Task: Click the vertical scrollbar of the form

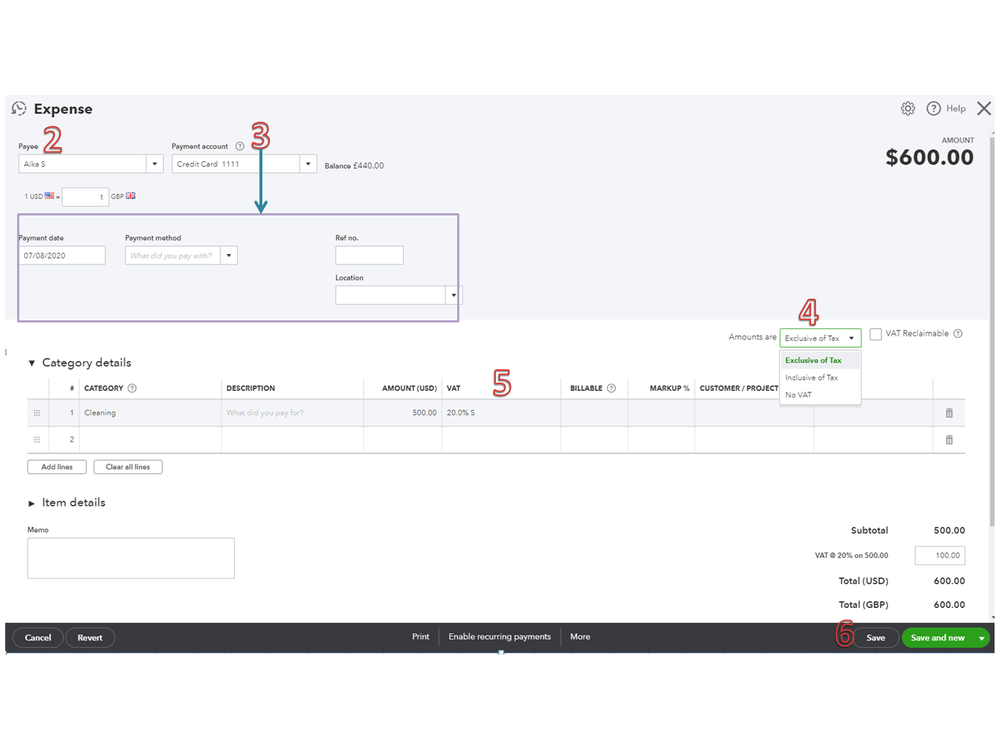Action: (x=991, y=331)
